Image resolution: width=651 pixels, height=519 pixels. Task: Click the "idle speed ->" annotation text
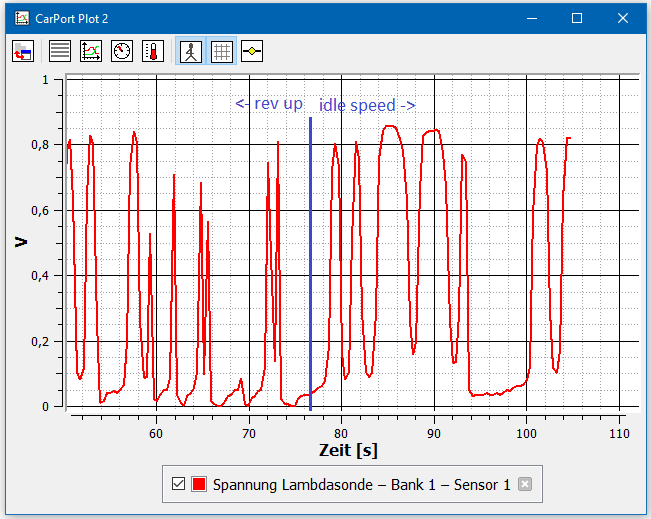coord(367,105)
